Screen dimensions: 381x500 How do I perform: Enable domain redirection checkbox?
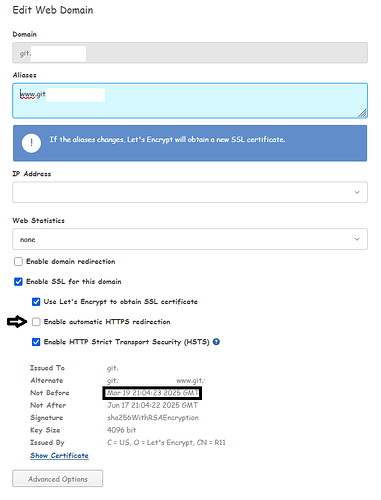coord(18,261)
